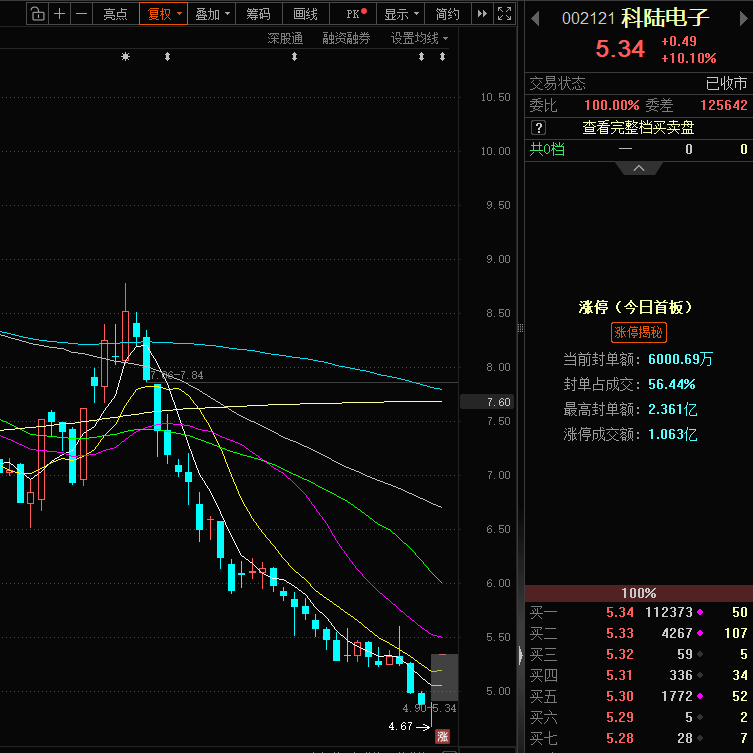The width and height of the screenshot is (753, 753).
Task: Click 买六 bid price 5.29
Action: point(619,717)
